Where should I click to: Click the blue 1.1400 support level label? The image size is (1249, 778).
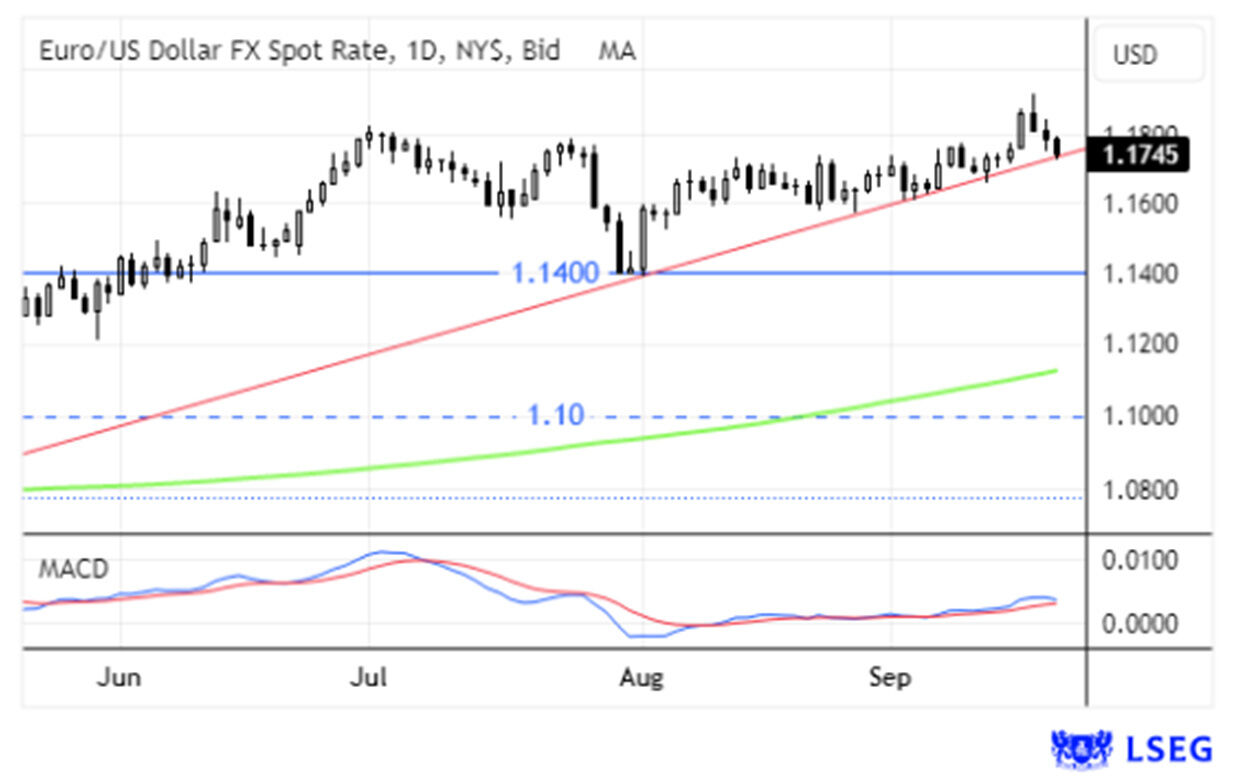(x=555, y=272)
